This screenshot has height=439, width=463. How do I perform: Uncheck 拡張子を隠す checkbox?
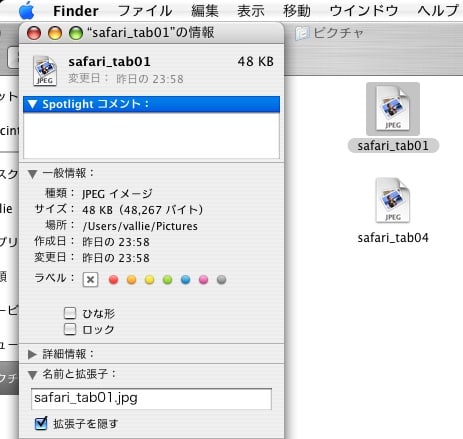pyautogui.click(x=41, y=423)
